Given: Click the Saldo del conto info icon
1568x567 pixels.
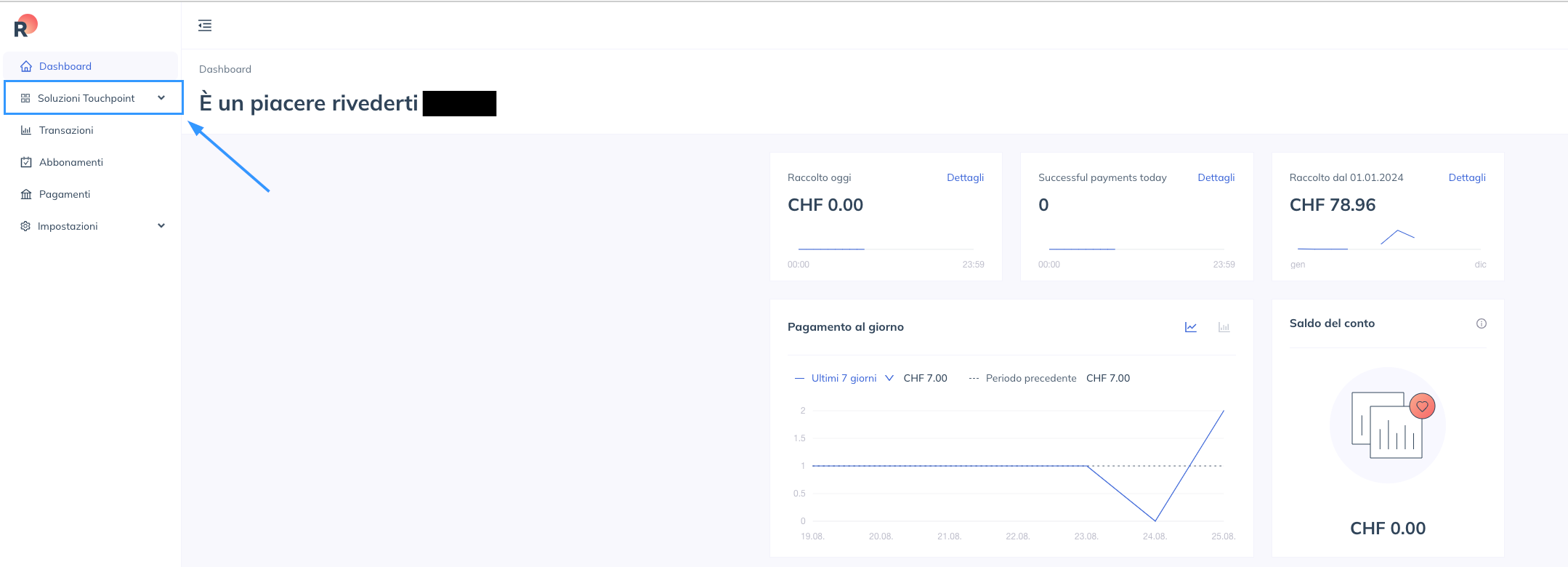Looking at the screenshot, I should [1481, 323].
